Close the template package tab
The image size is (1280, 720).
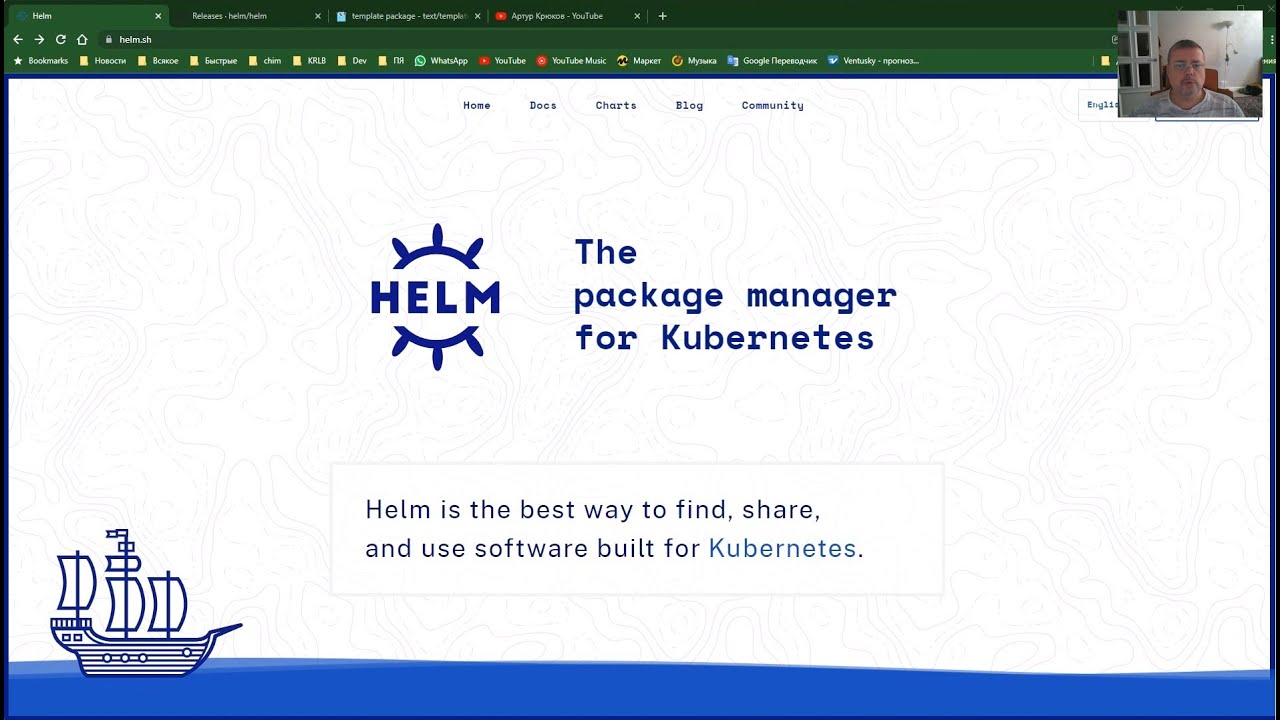[x=477, y=16]
